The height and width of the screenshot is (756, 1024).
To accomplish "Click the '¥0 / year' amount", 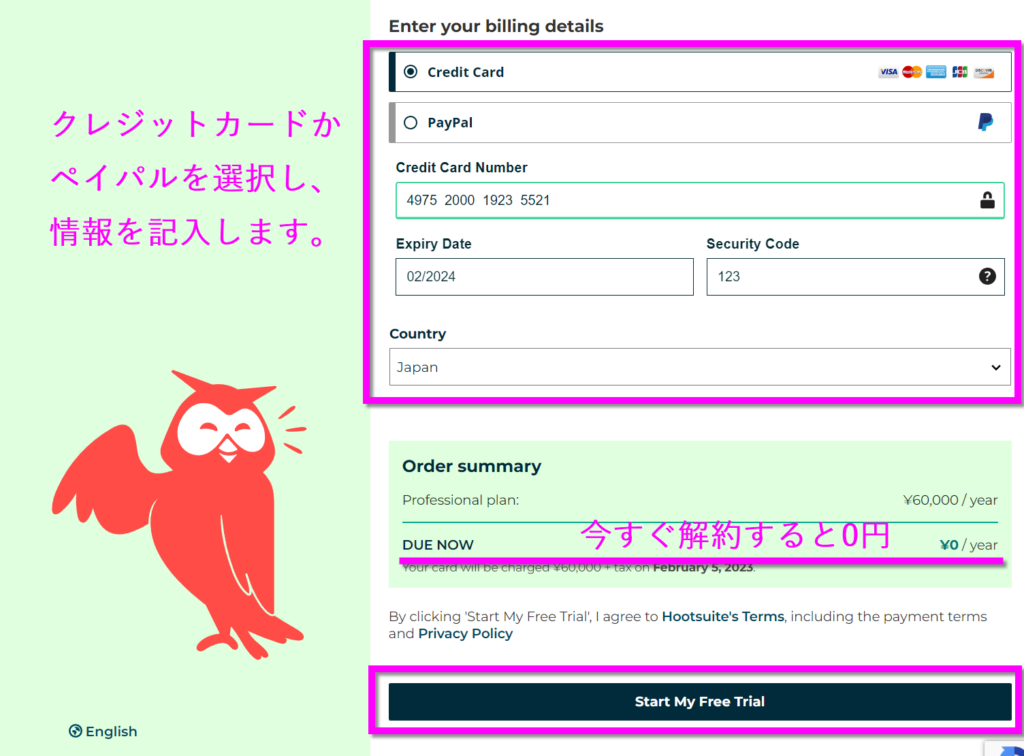I will [x=968, y=545].
